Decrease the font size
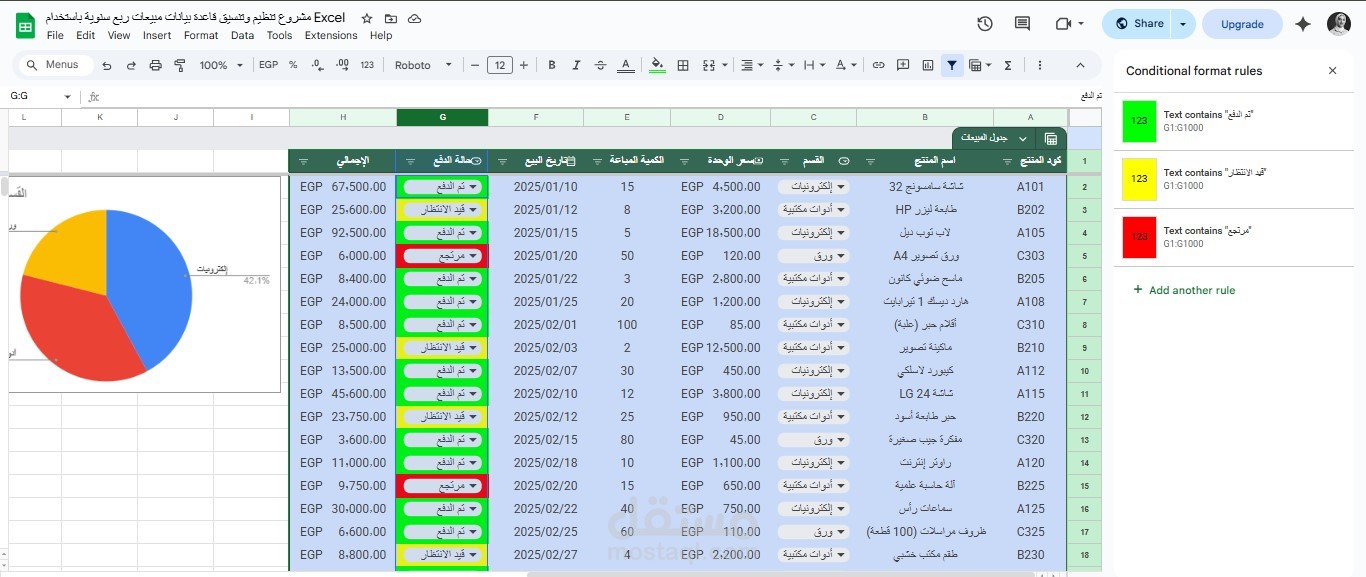 click(475, 65)
